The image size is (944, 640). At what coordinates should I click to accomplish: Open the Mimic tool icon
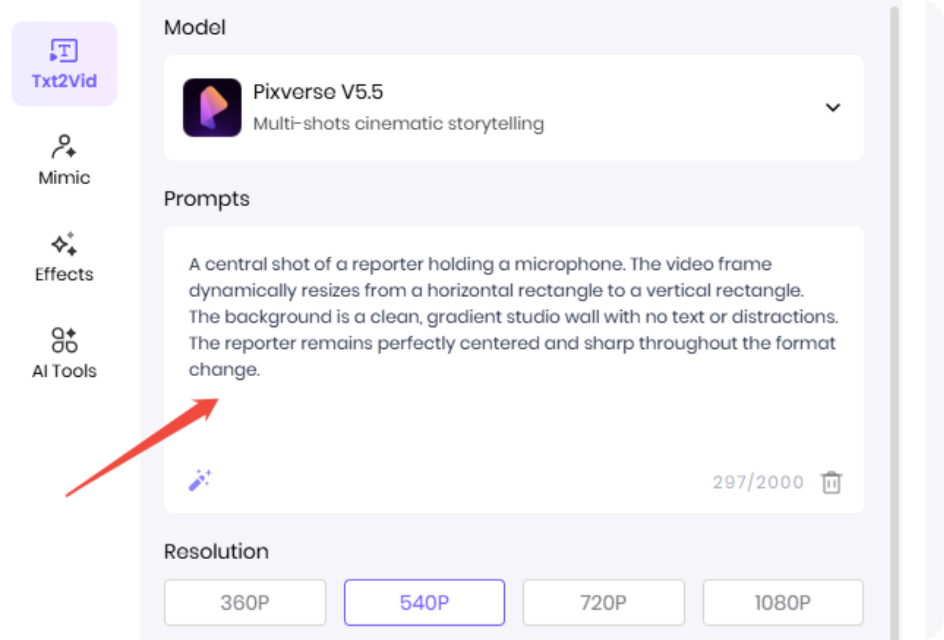click(64, 147)
